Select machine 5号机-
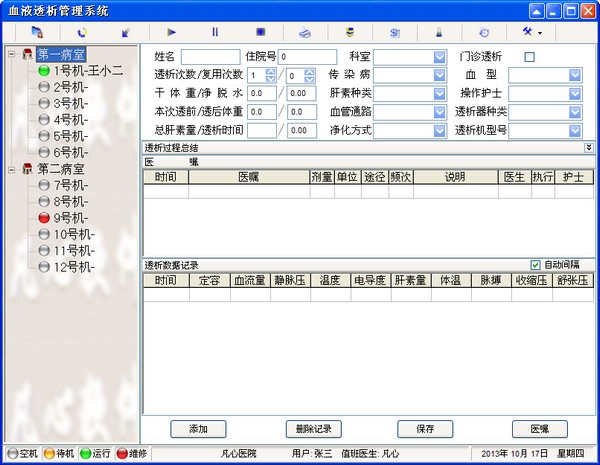 [x=64, y=136]
